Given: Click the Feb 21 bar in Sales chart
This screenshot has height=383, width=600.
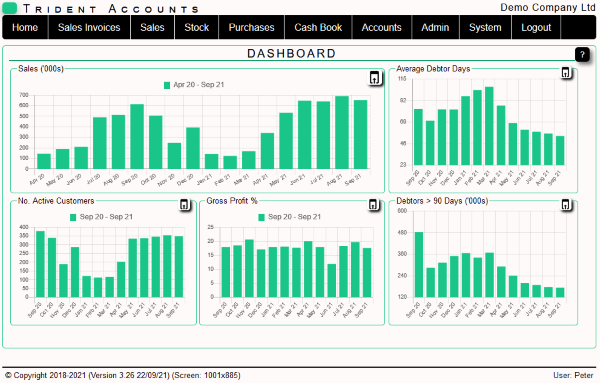Looking at the screenshot, I should (x=230, y=163).
